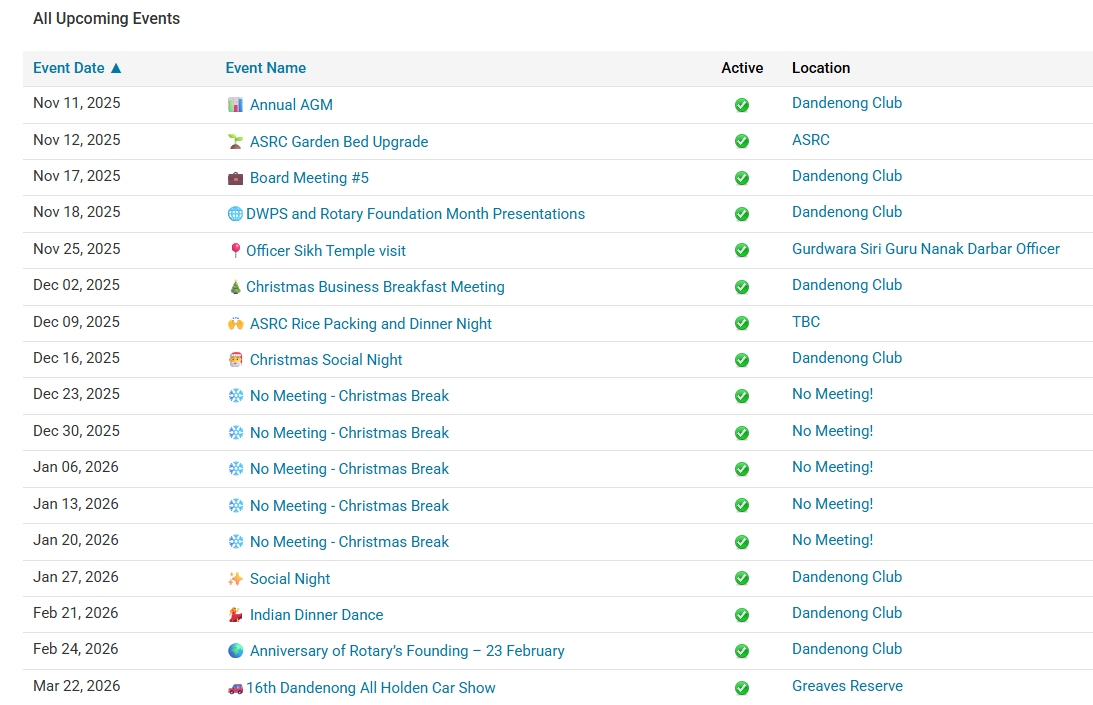Click the seedling icon beside ASRC Garden Bed Upgrade

236,142
